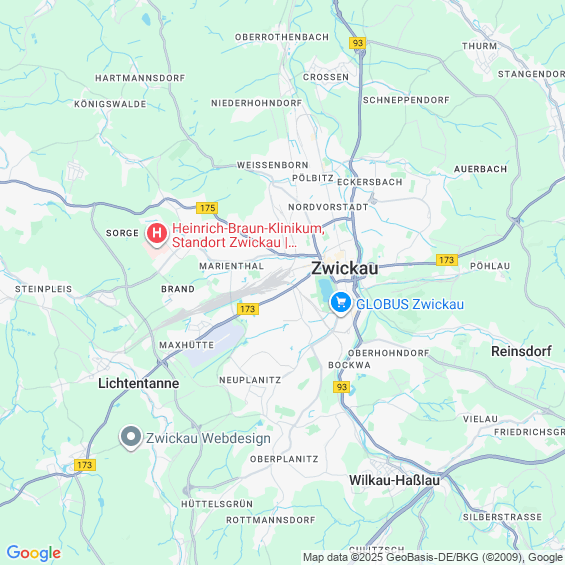Select the Heinrich-Braun-Klinikum Standort Zwickau label
The width and height of the screenshot is (565, 565).
[x=248, y=235]
